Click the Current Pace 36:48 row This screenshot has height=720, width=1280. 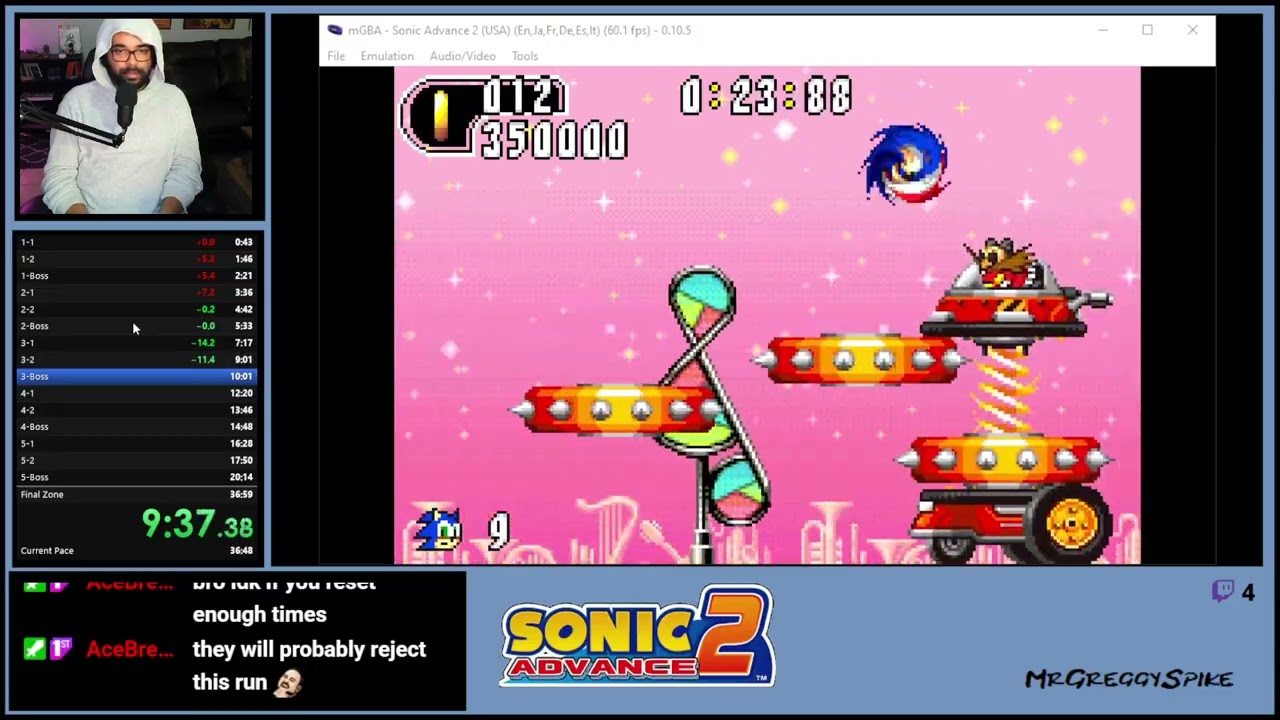[137, 551]
